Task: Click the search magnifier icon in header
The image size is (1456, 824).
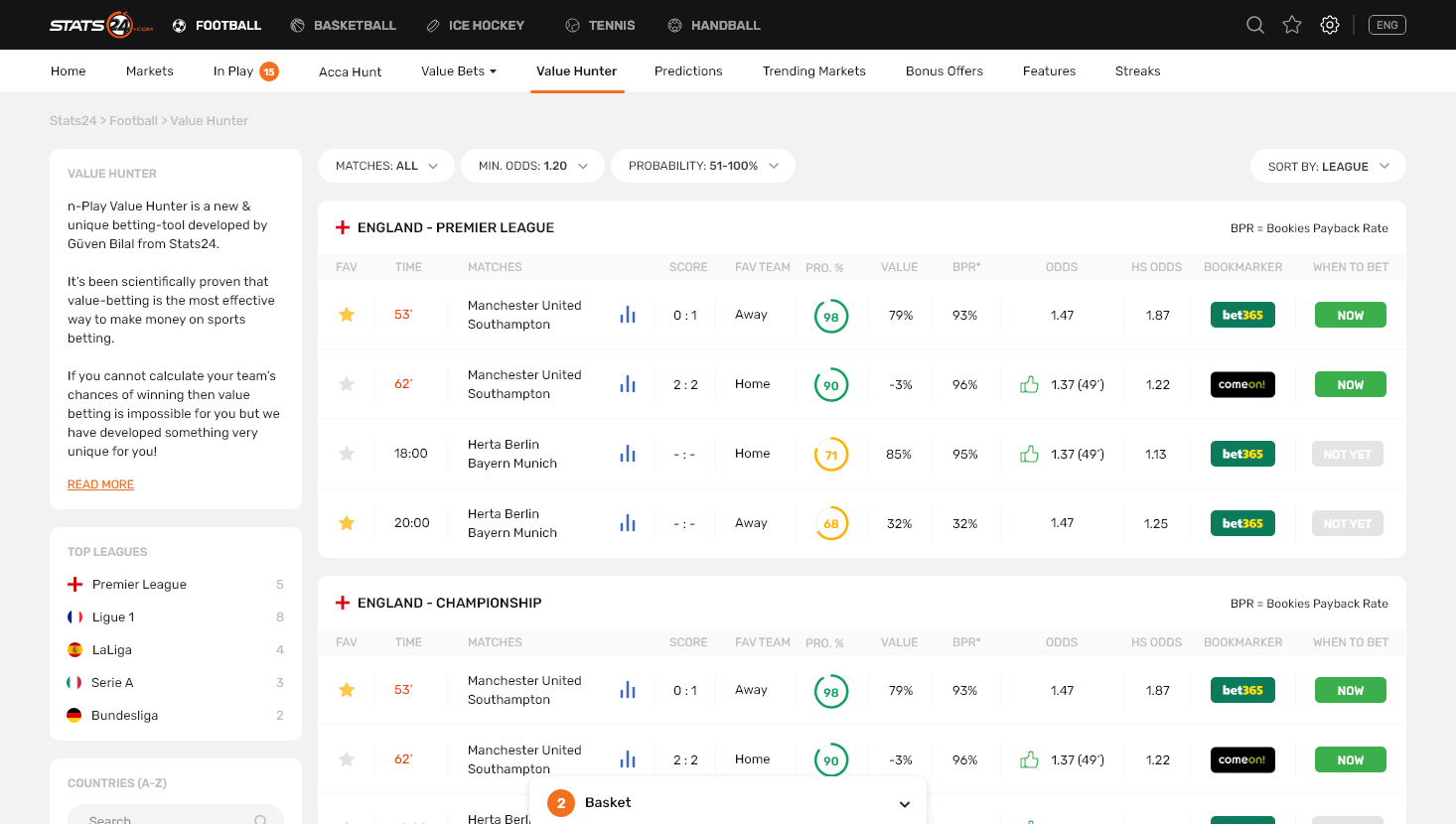Action: click(1255, 25)
